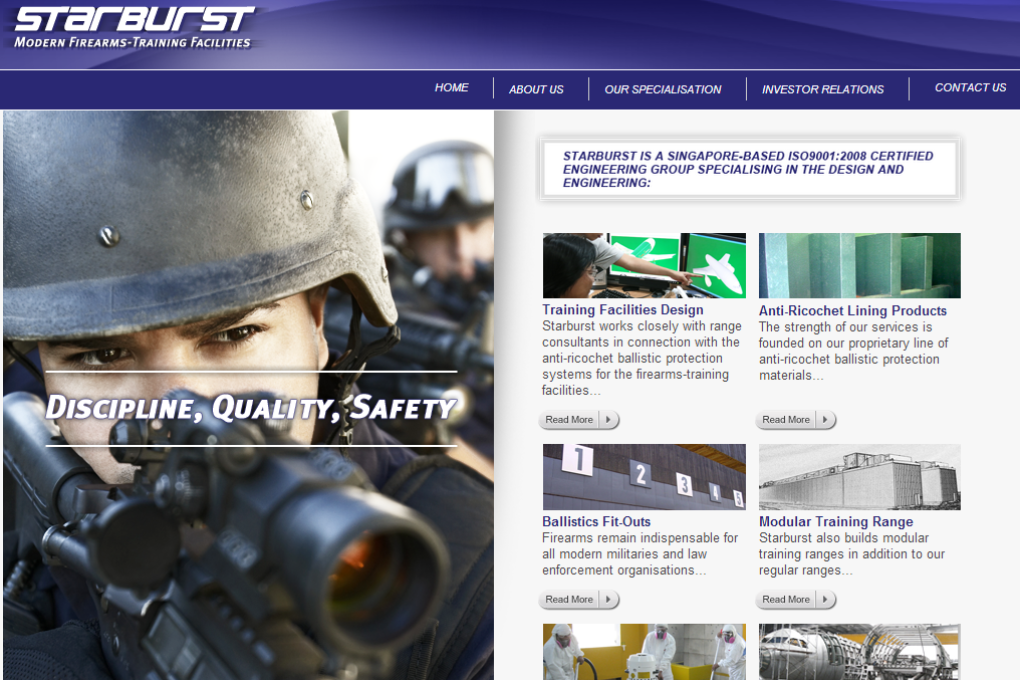Open the Home menu item
This screenshot has width=1020, height=680.
click(x=451, y=88)
